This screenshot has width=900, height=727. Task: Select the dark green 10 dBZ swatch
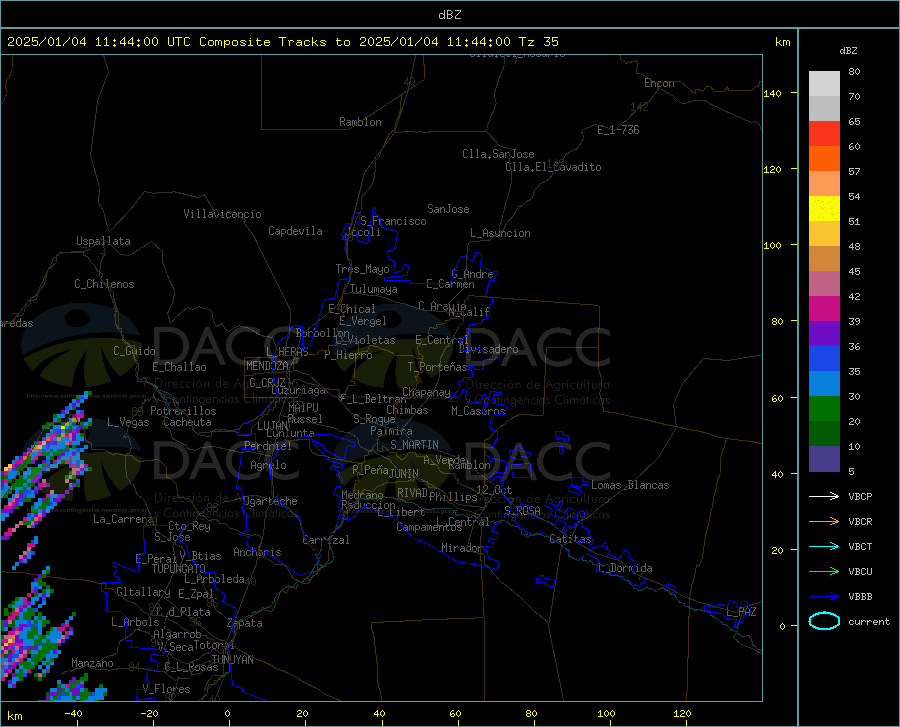(x=824, y=434)
